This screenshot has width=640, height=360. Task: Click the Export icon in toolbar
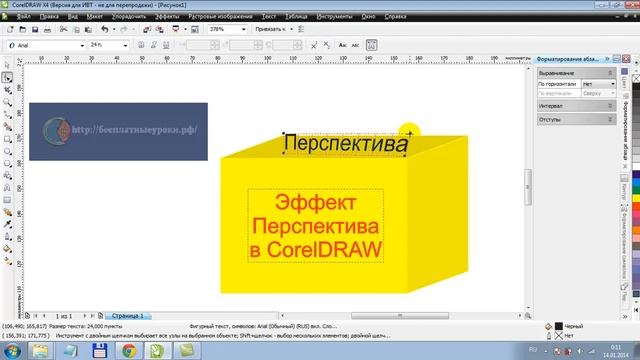(160, 29)
